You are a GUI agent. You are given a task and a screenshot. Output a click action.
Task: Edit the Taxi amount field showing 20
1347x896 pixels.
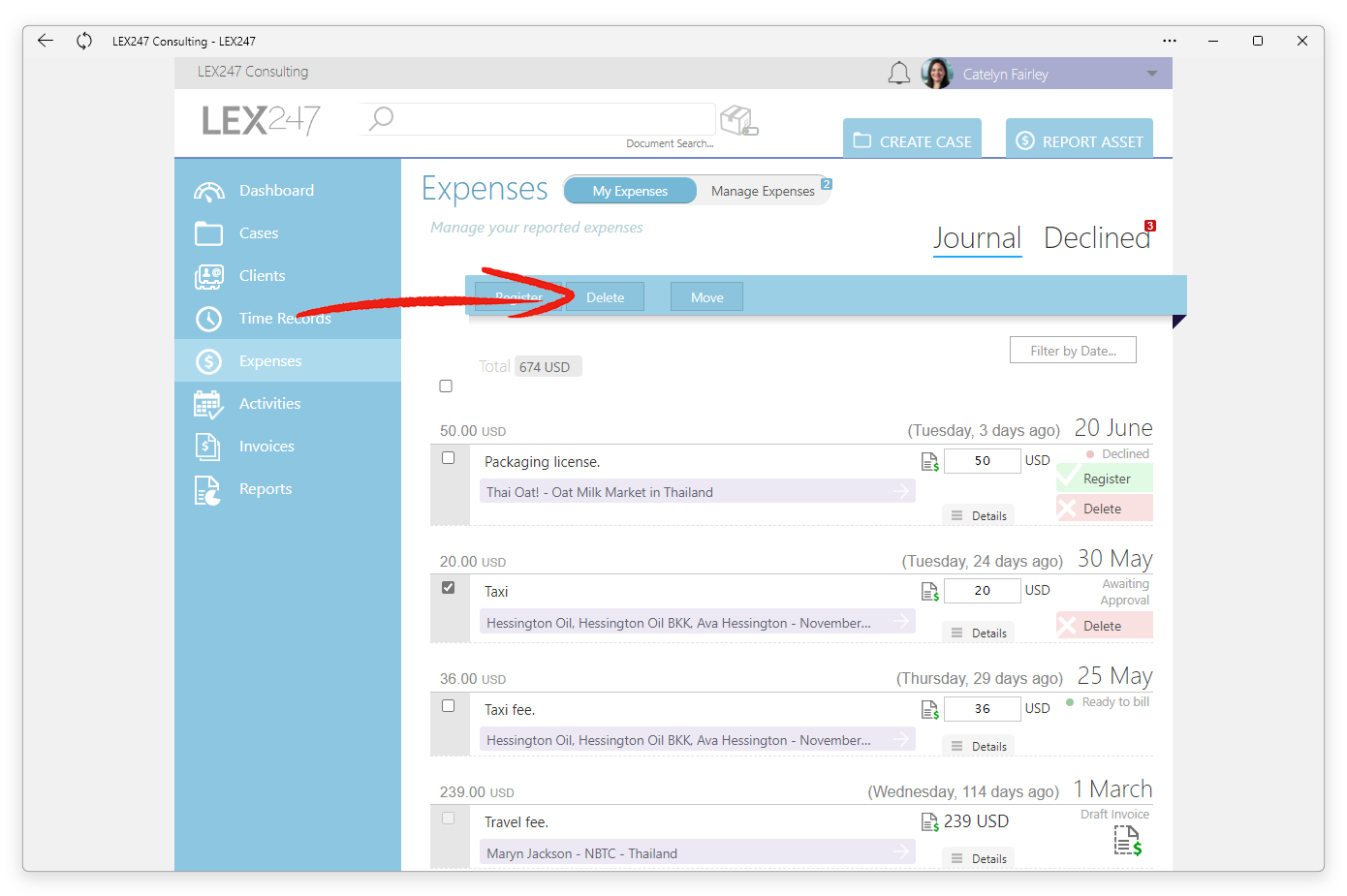click(x=982, y=591)
